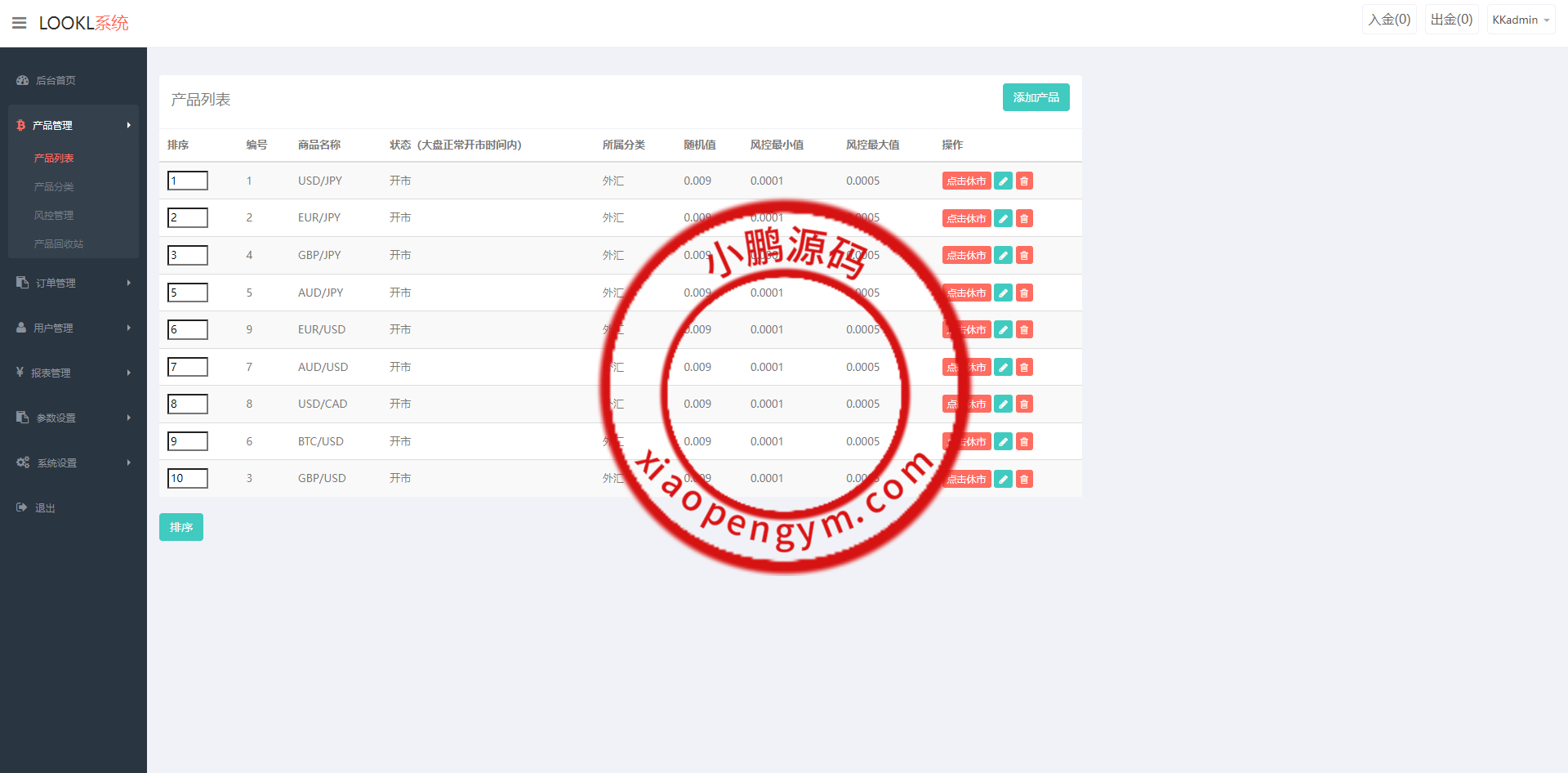Click edit pencil icon for USD/JPY
1568x773 pixels.
pos(1003,181)
